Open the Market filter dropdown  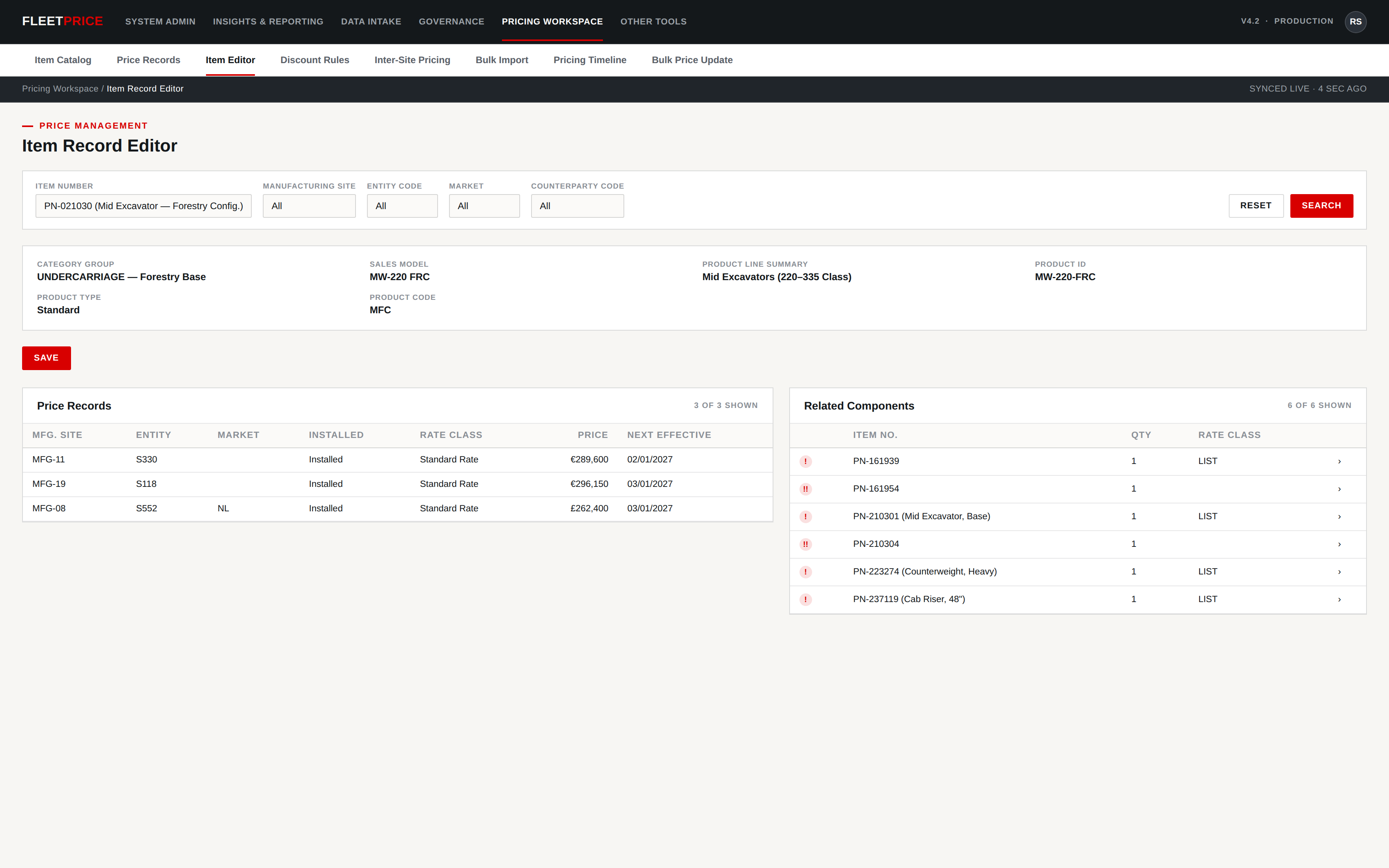click(x=484, y=206)
